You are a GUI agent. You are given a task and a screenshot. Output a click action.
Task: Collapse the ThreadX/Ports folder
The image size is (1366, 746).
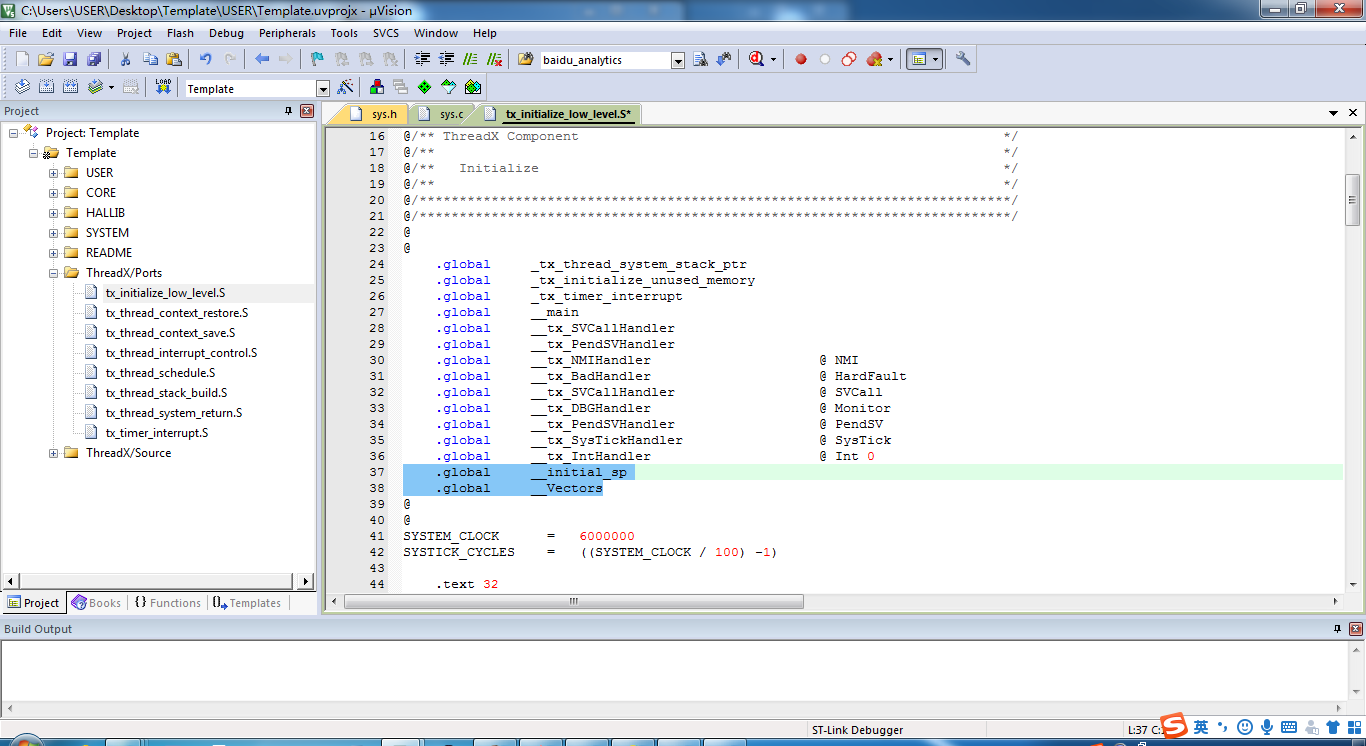(54, 273)
